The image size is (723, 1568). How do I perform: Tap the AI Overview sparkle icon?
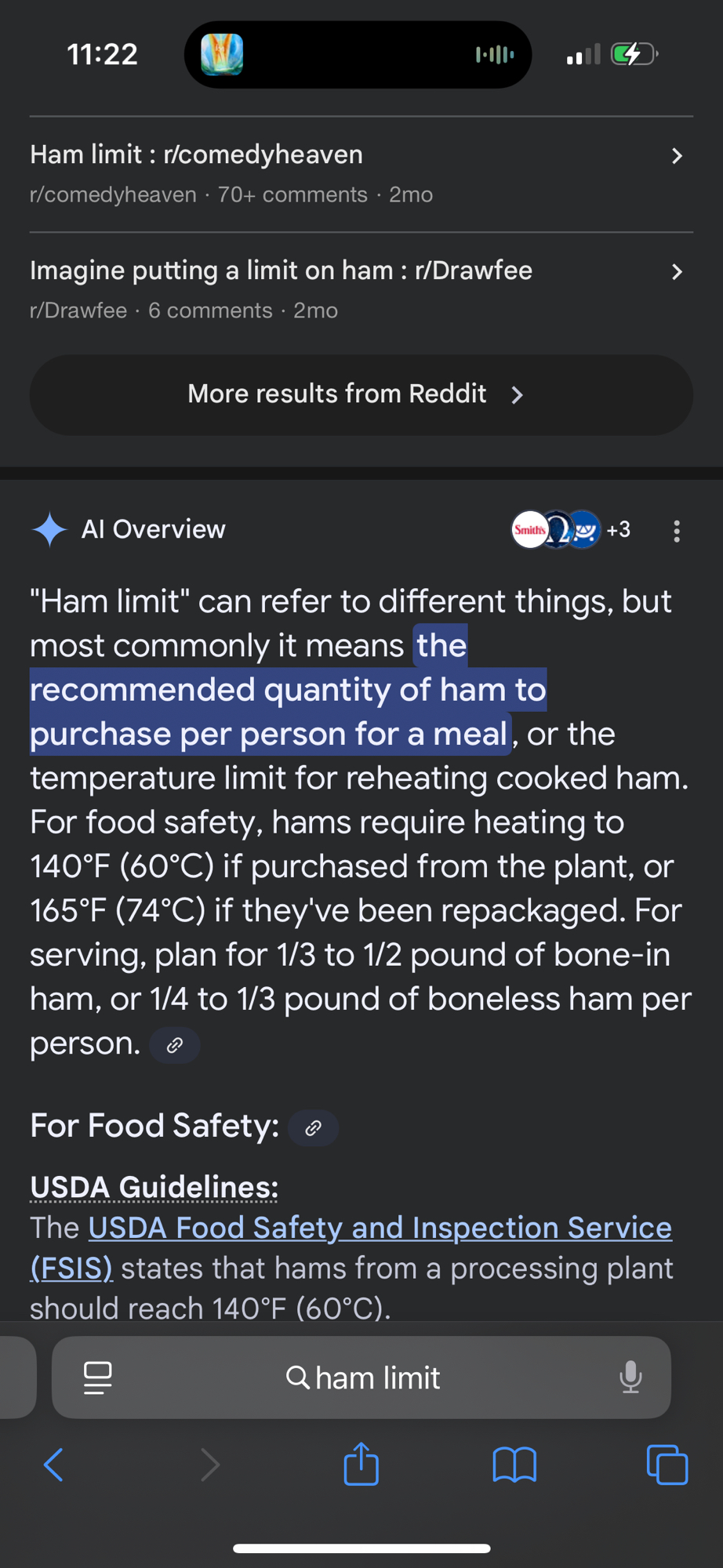[x=49, y=530]
